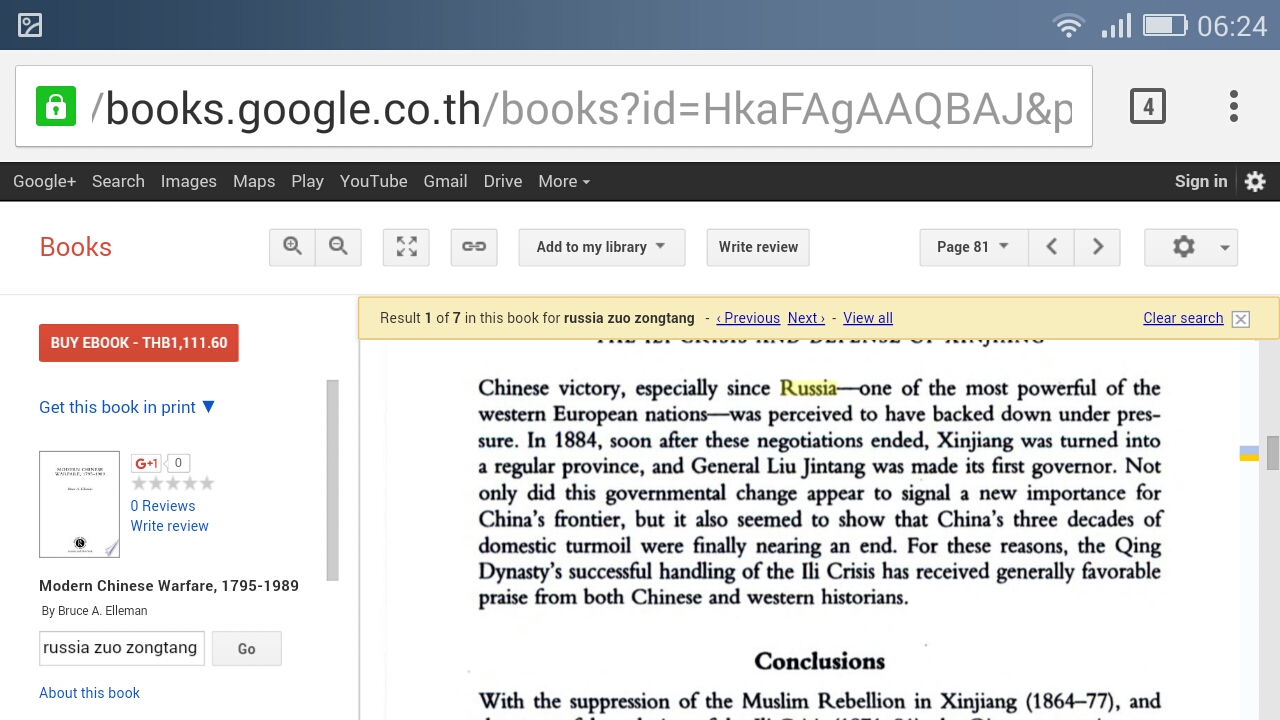Screen dimensions: 1280x720
Task: Open 0 Reviews link
Action: point(163,506)
